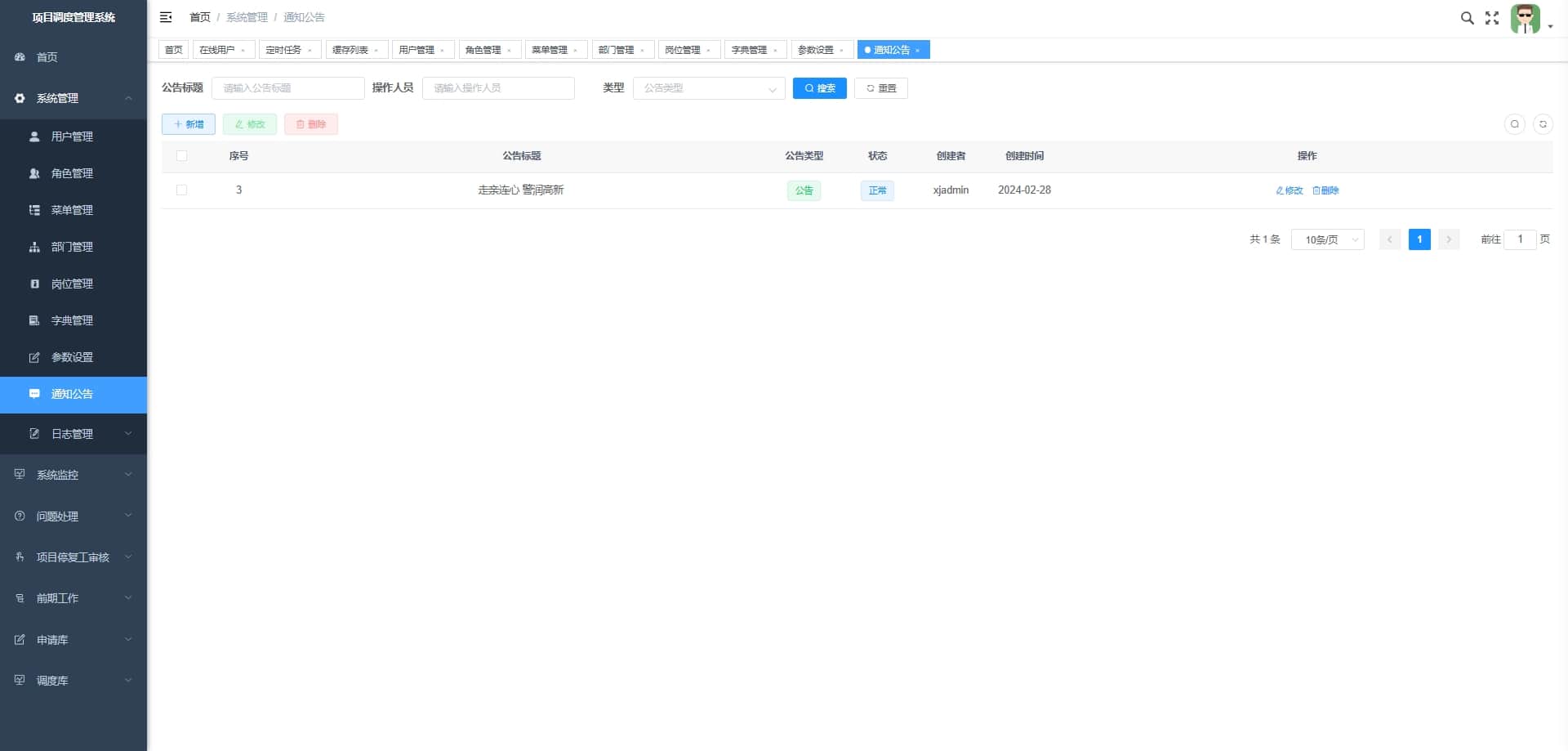
Task: Toggle fullscreen mode icon
Action: [x=1492, y=18]
